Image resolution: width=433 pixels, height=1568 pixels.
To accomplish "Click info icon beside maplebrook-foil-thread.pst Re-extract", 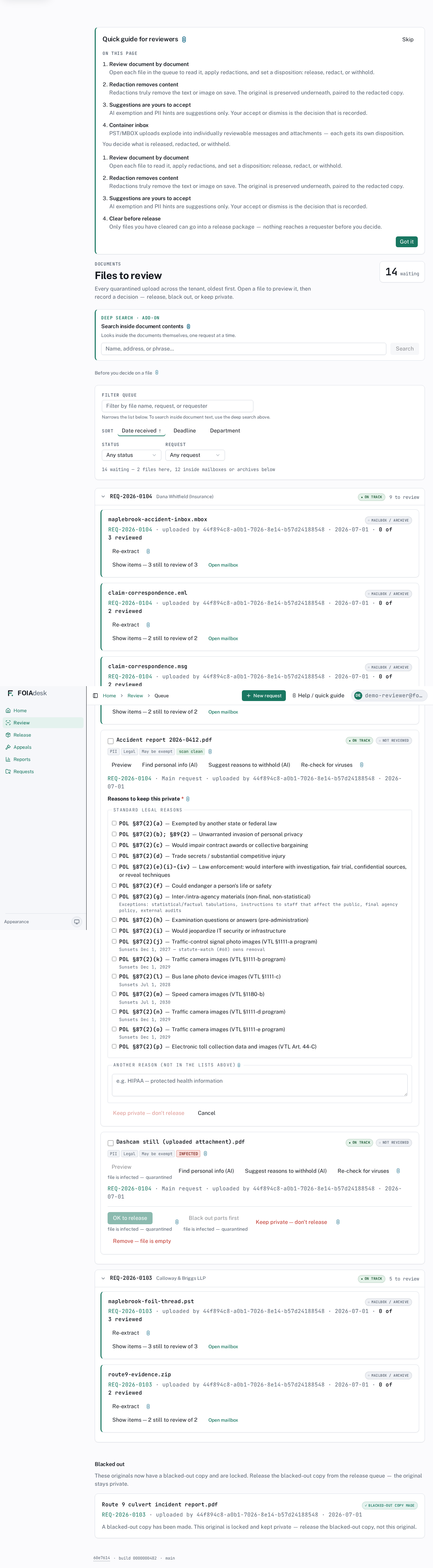I will (149, 1333).
